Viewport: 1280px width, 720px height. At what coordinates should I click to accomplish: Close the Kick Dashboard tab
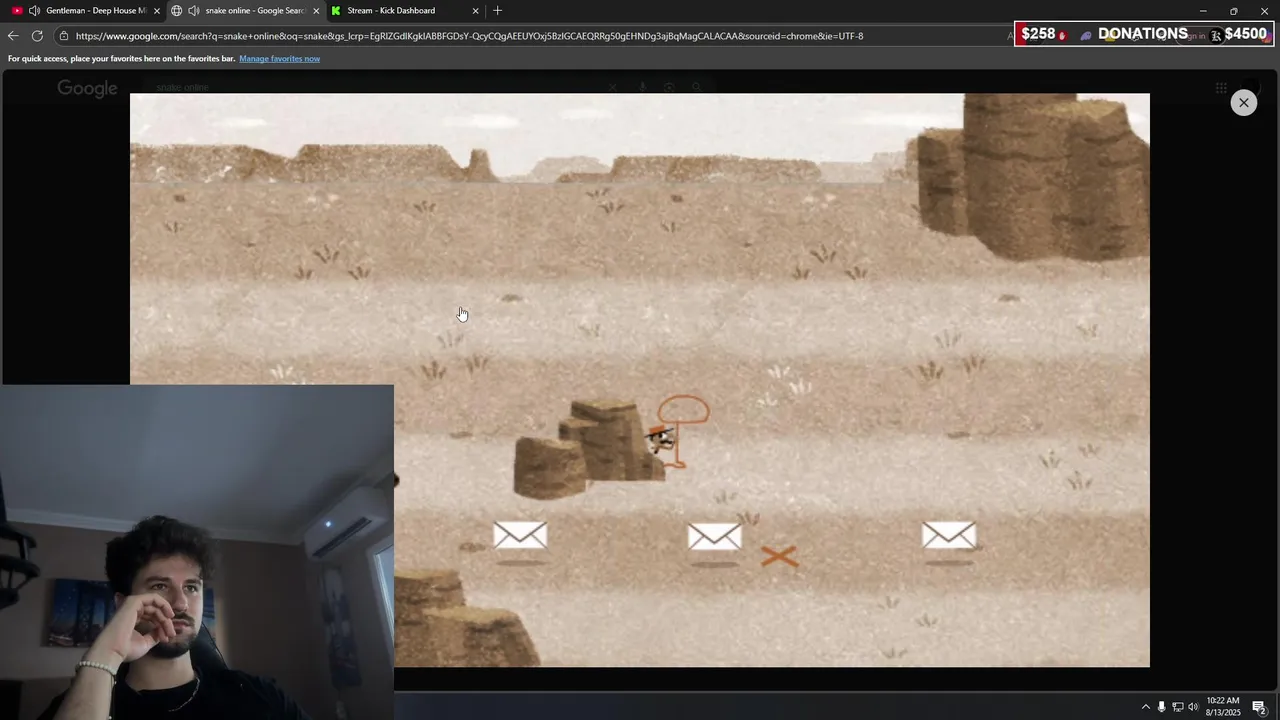(475, 11)
